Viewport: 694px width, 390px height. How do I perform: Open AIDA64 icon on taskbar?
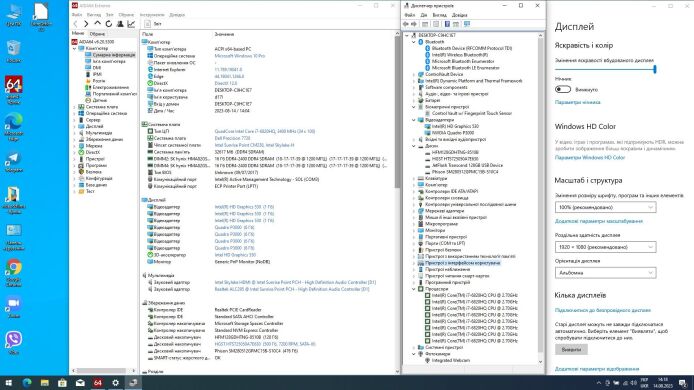[x=98, y=382]
